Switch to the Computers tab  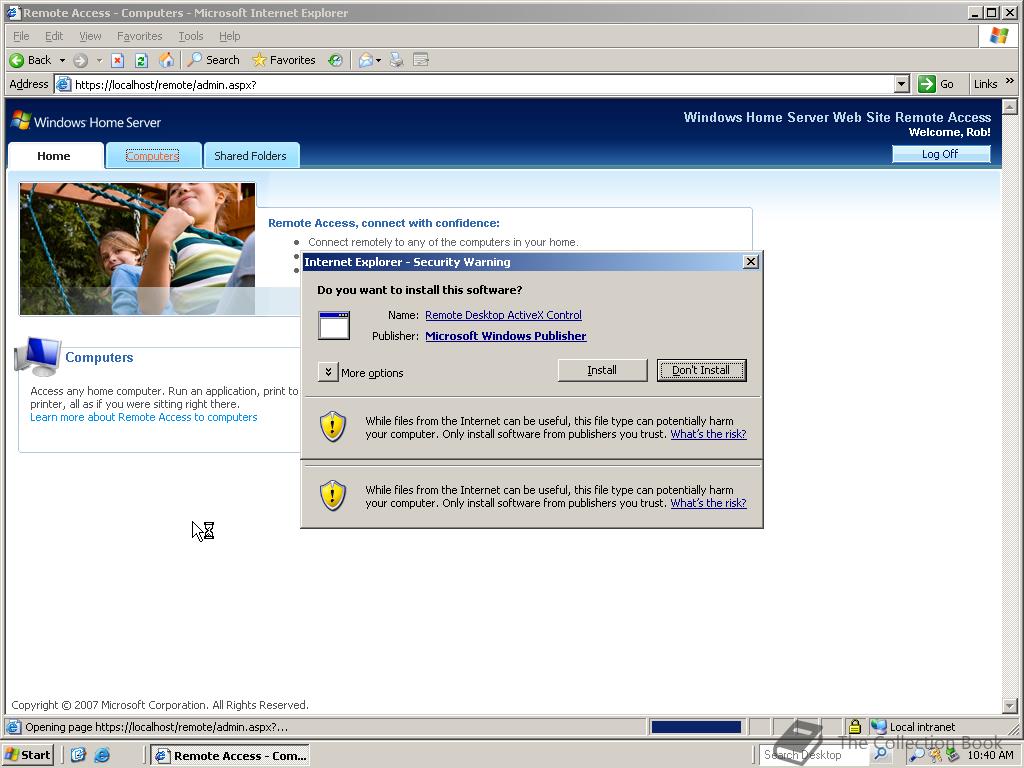[x=153, y=155]
